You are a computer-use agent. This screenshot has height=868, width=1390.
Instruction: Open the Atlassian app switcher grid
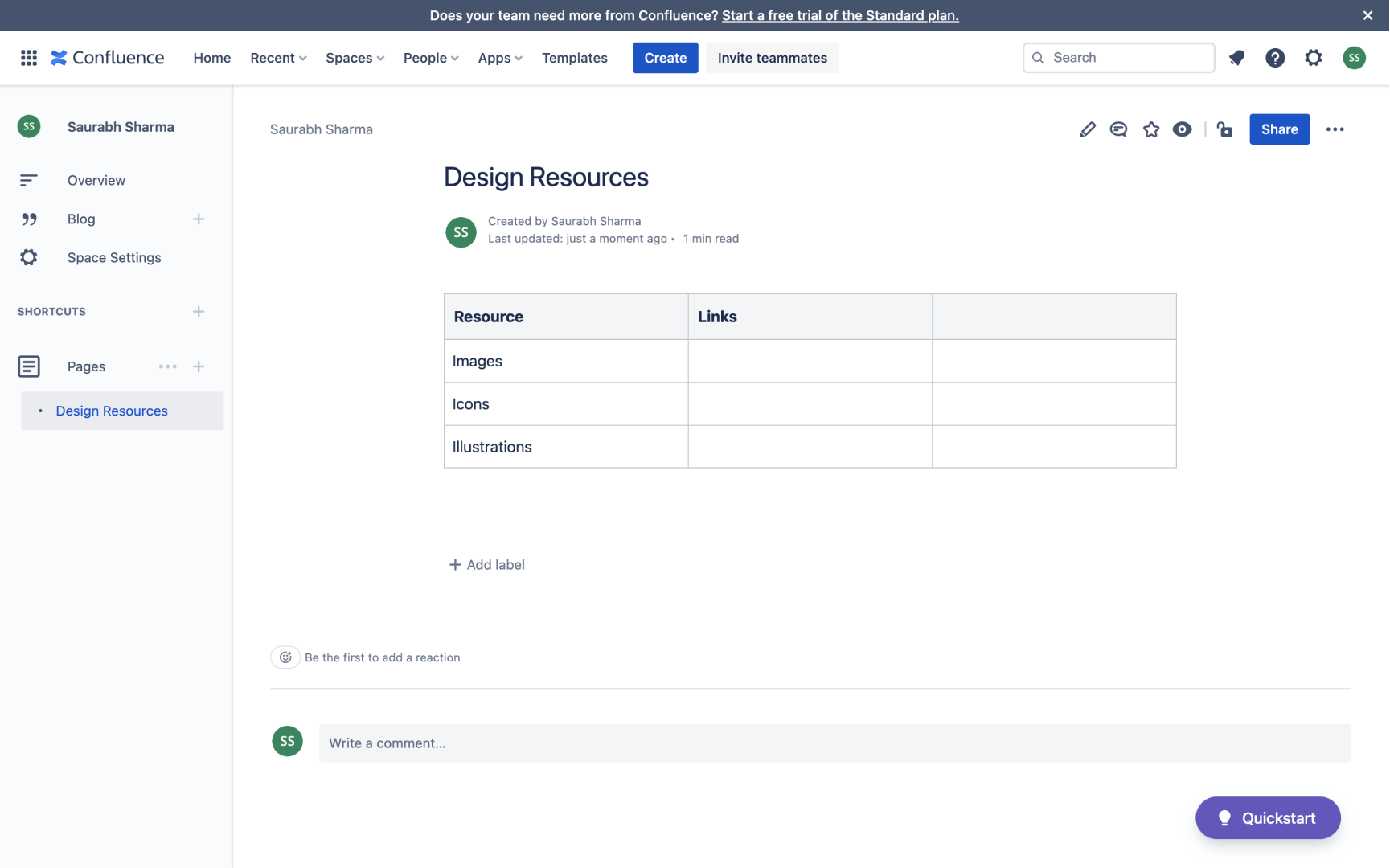click(28, 57)
